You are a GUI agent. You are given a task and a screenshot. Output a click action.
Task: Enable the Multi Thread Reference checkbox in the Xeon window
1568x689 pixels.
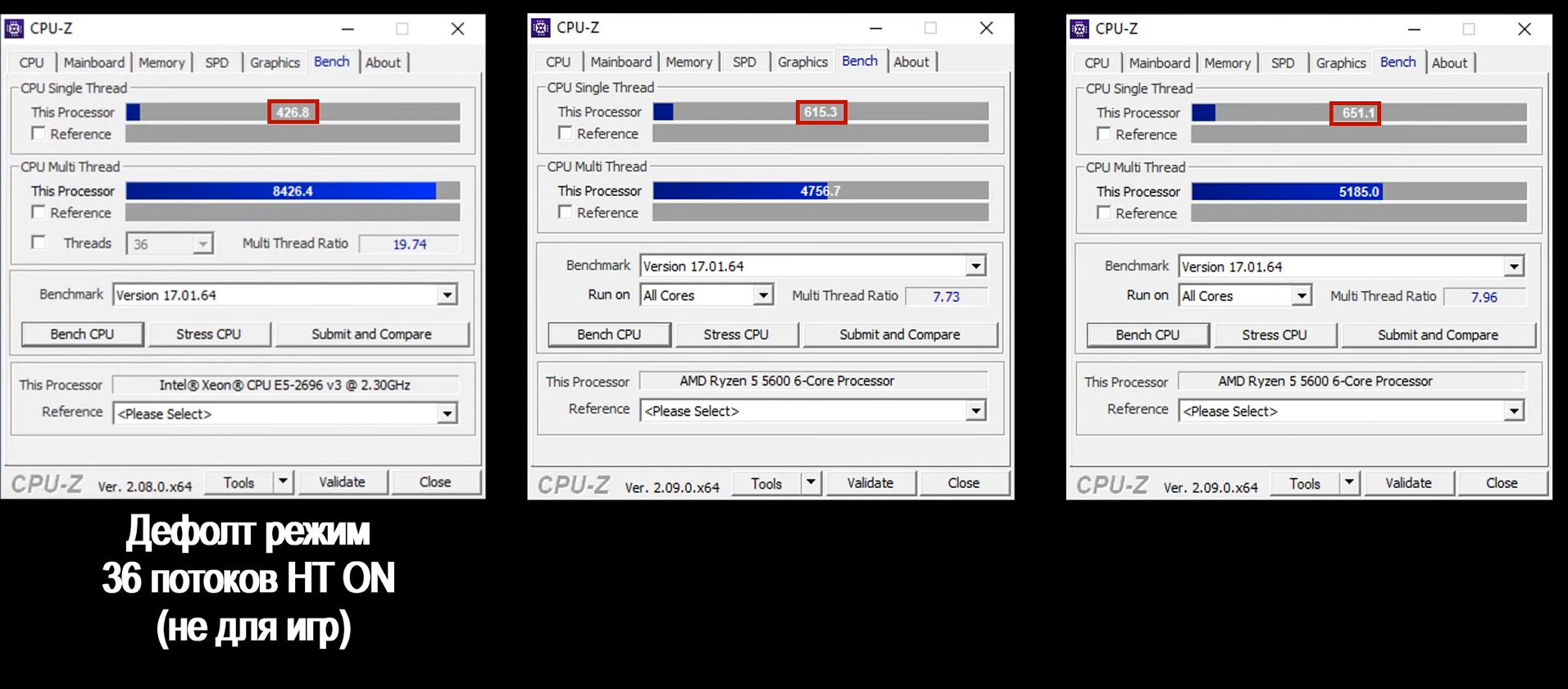click(x=39, y=212)
